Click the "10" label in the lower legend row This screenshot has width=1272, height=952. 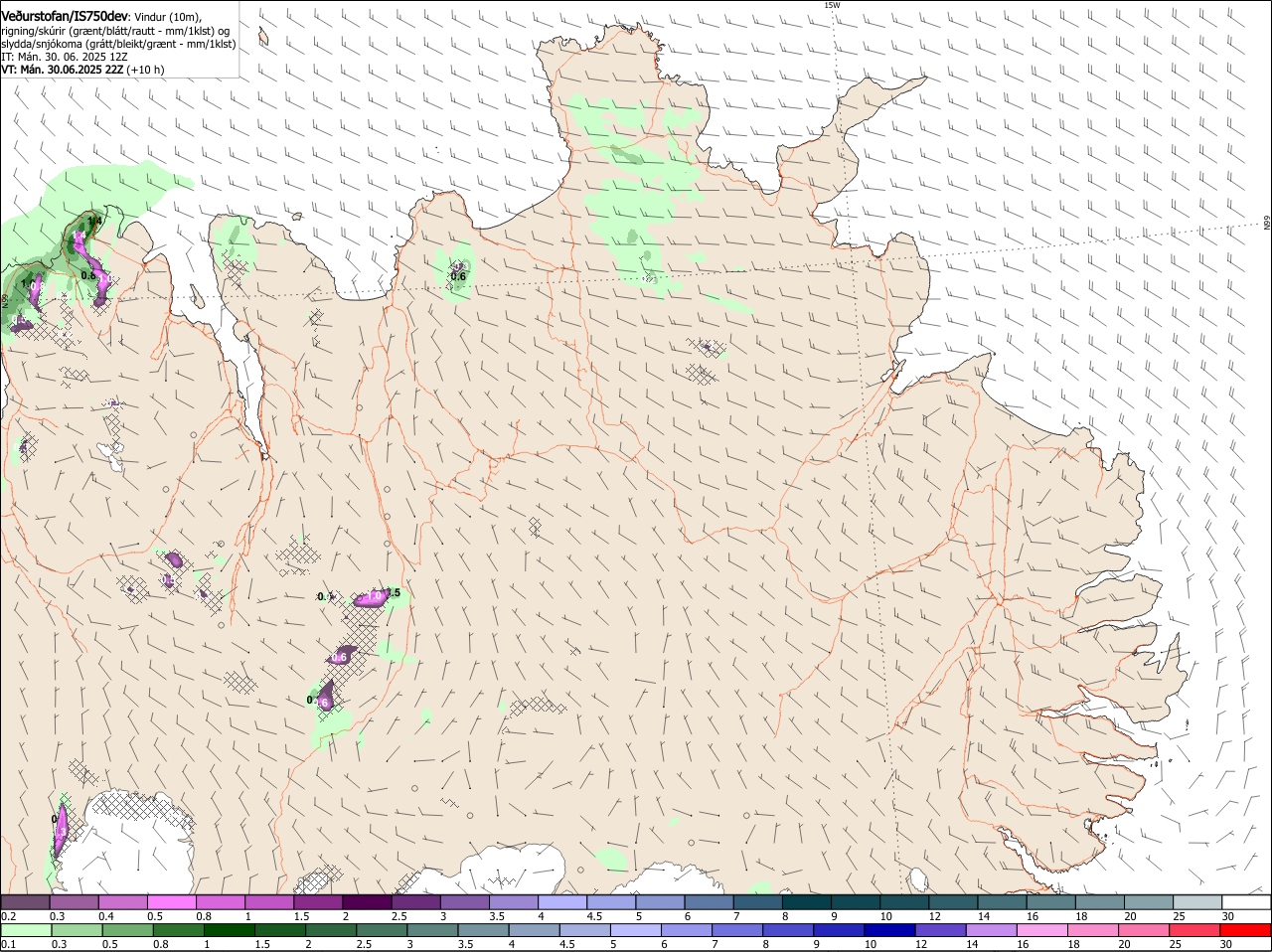(x=871, y=944)
